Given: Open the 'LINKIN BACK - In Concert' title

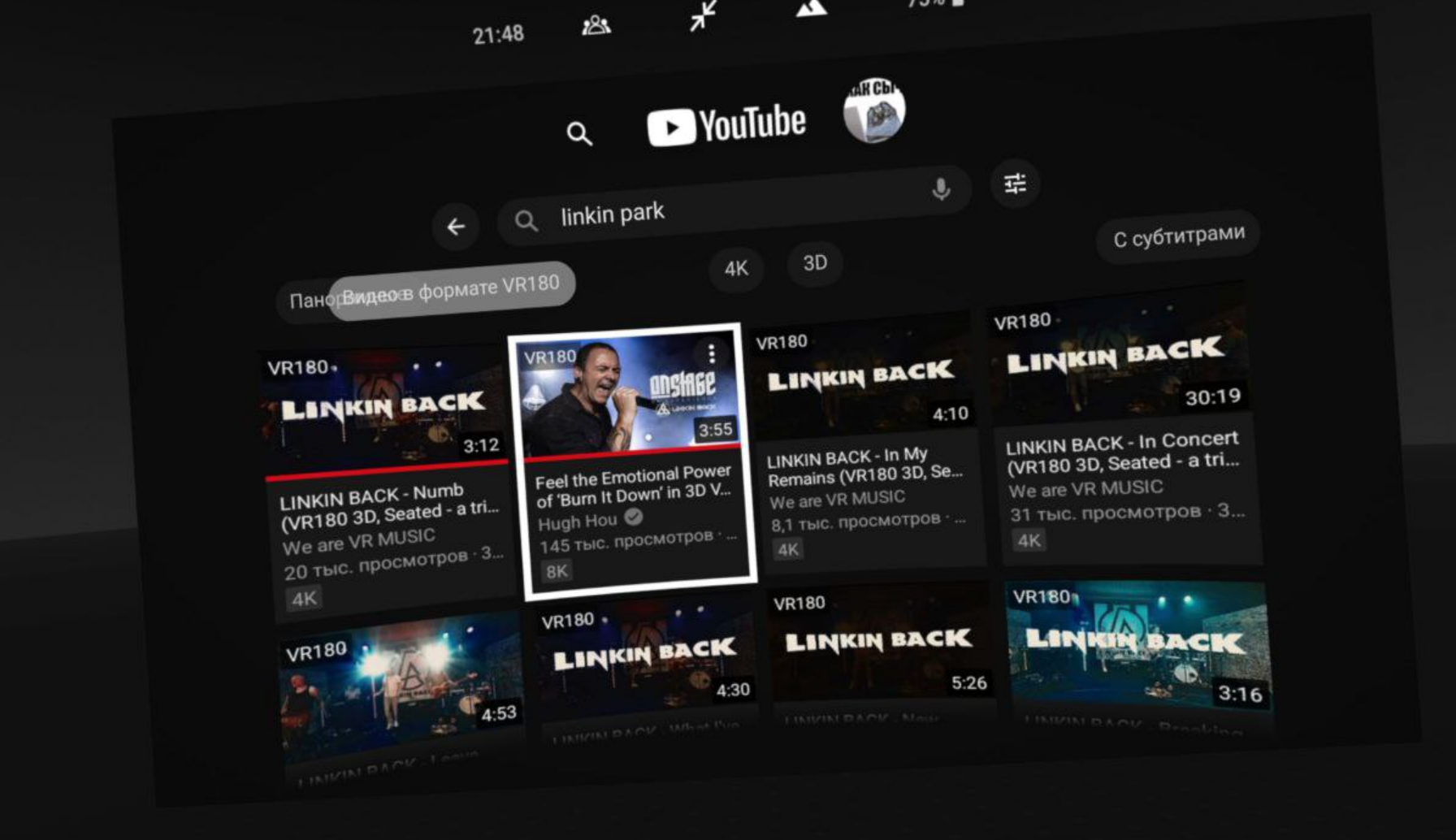Looking at the screenshot, I should [1123, 452].
